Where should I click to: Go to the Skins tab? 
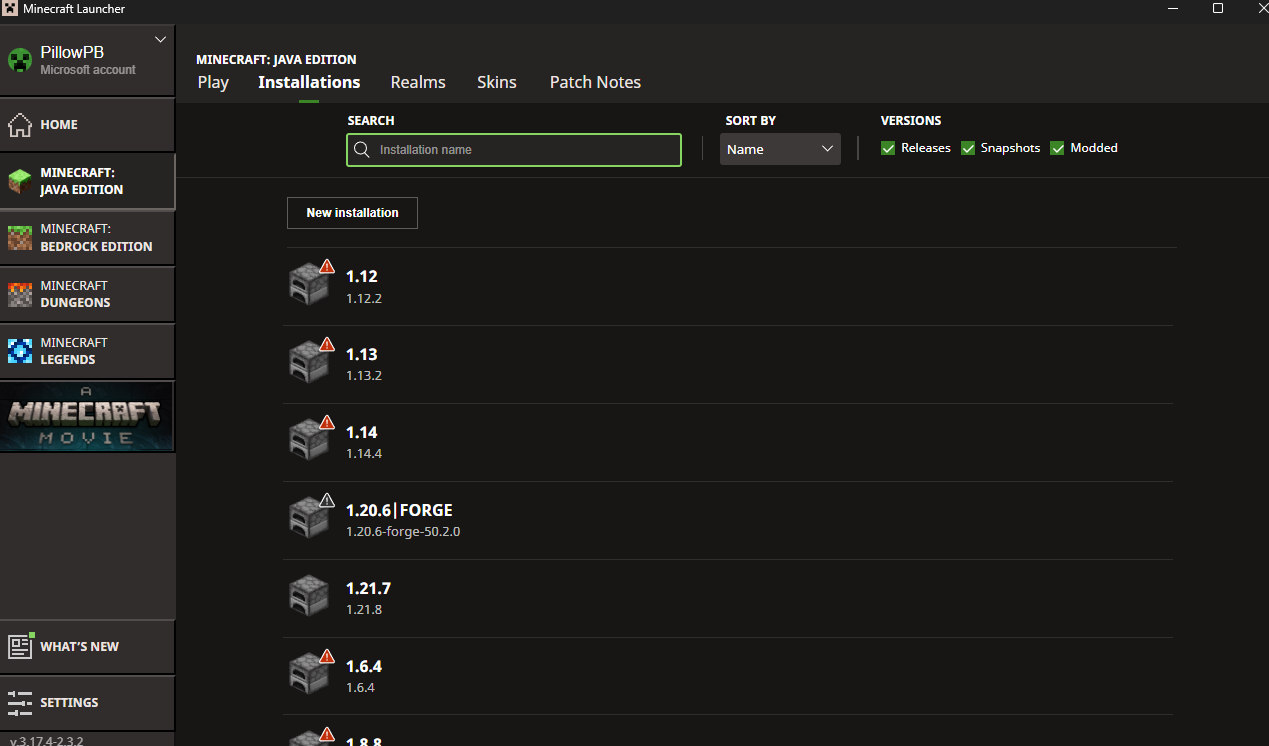497,82
